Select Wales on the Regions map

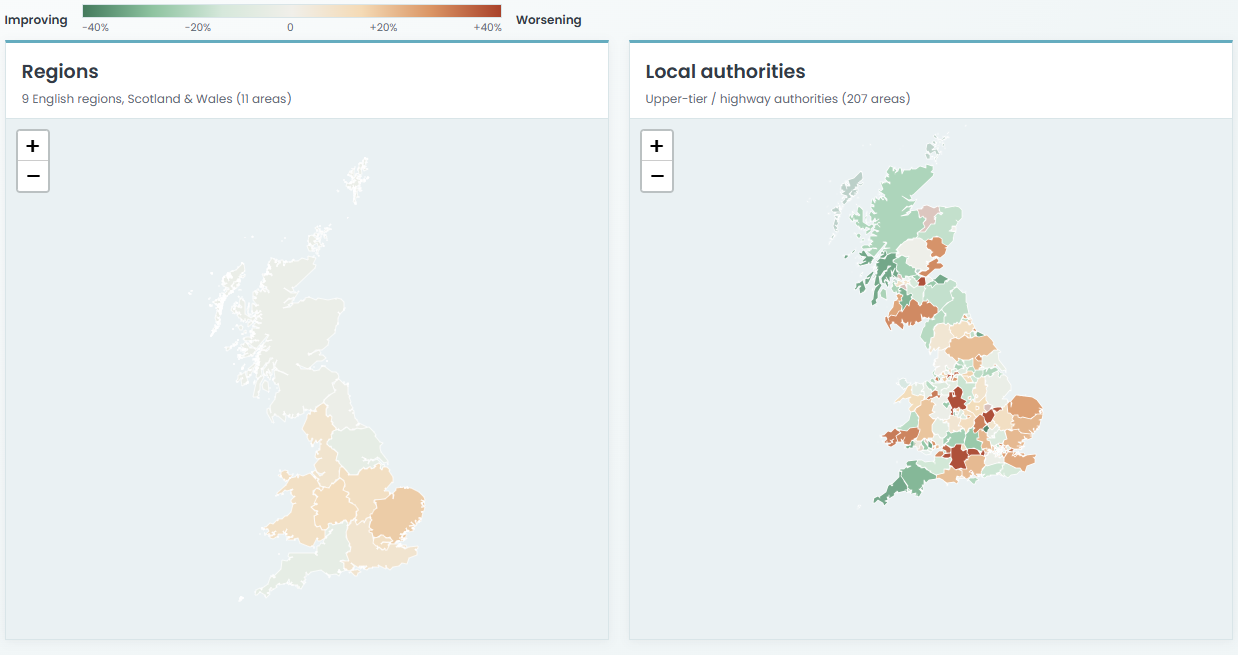[x=300, y=510]
